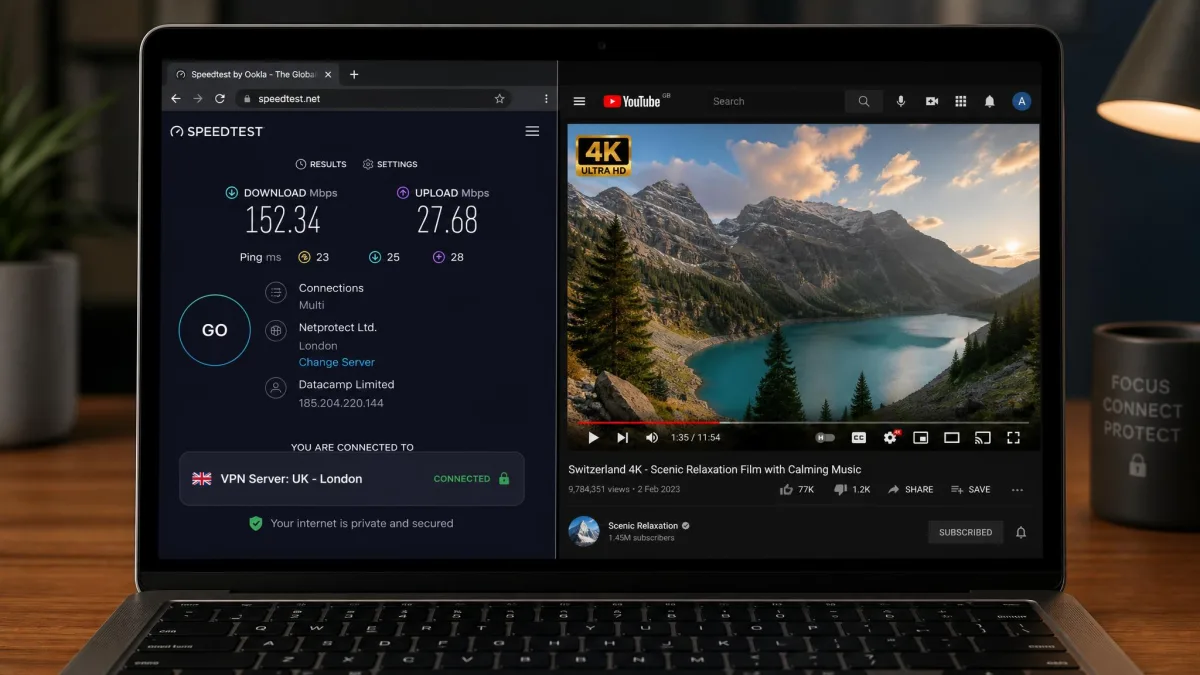
Task: Enter full screen mode
Action: [x=1013, y=437]
